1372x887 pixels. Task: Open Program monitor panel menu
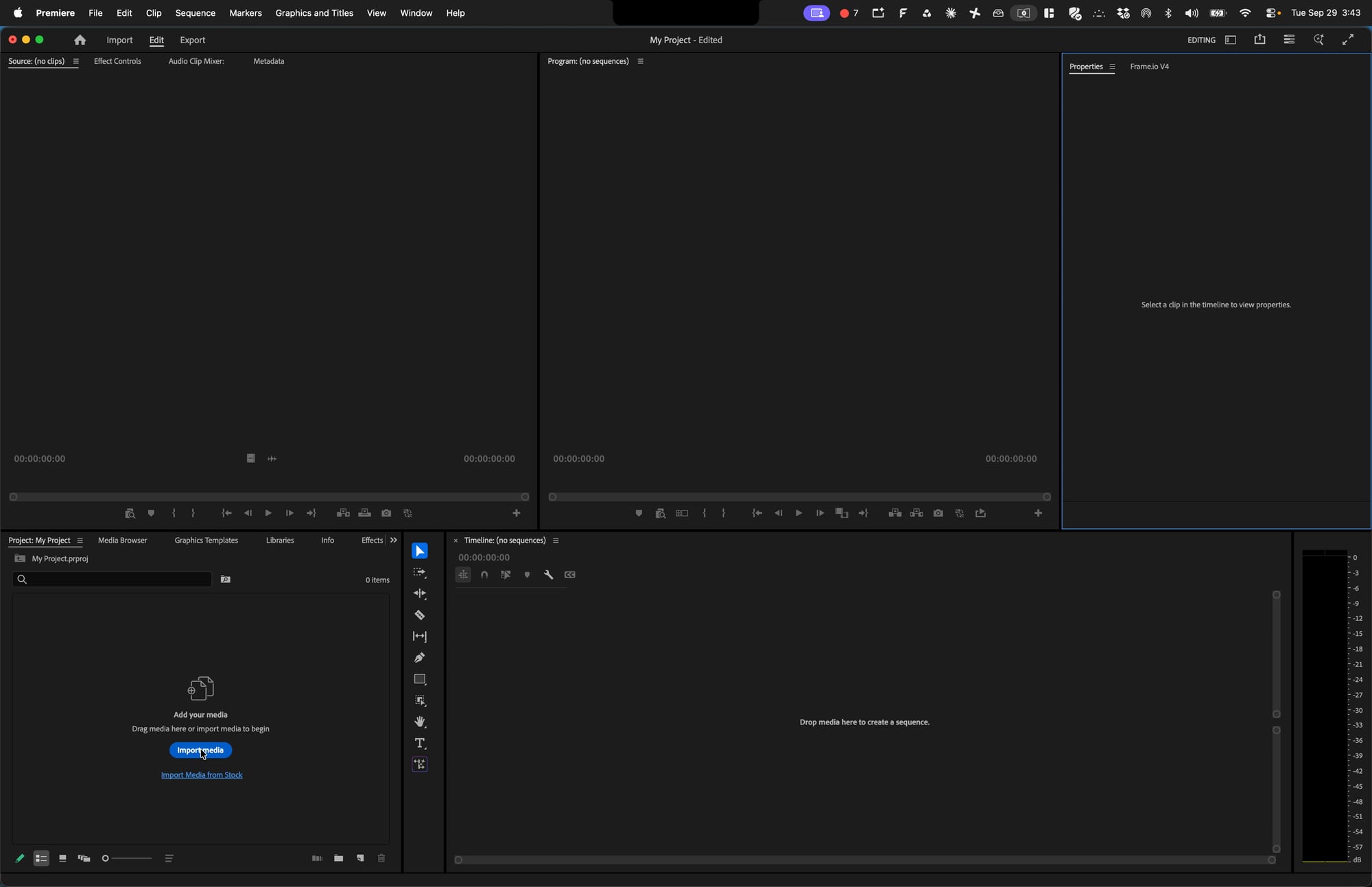click(640, 61)
